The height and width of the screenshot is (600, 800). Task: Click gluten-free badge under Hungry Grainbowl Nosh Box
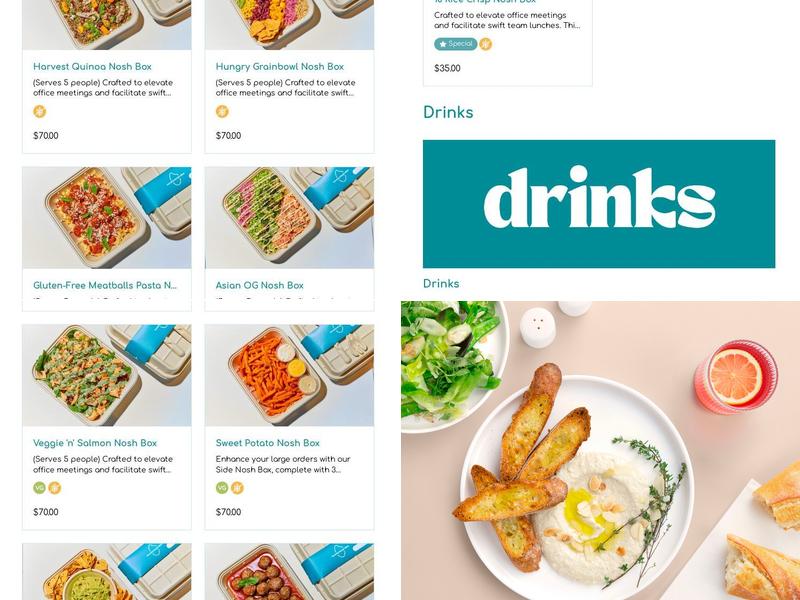point(222,111)
